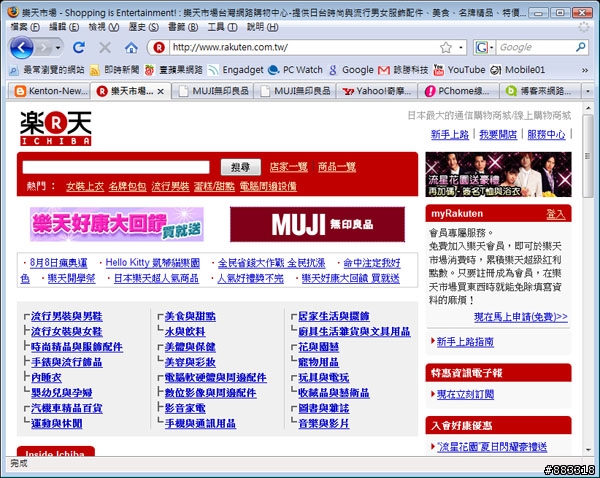The height and width of the screenshot is (478, 600).
Task: Open the list all tabs dropdown
Action: (x=588, y=91)
